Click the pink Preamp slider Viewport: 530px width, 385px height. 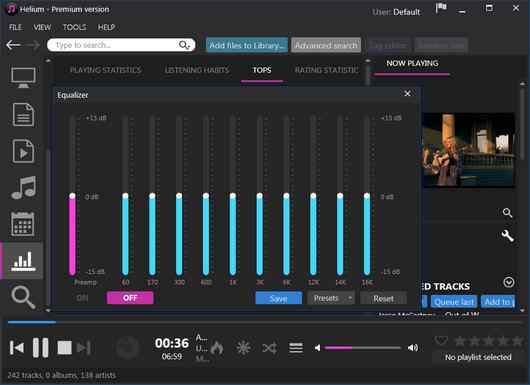(72, 195)
